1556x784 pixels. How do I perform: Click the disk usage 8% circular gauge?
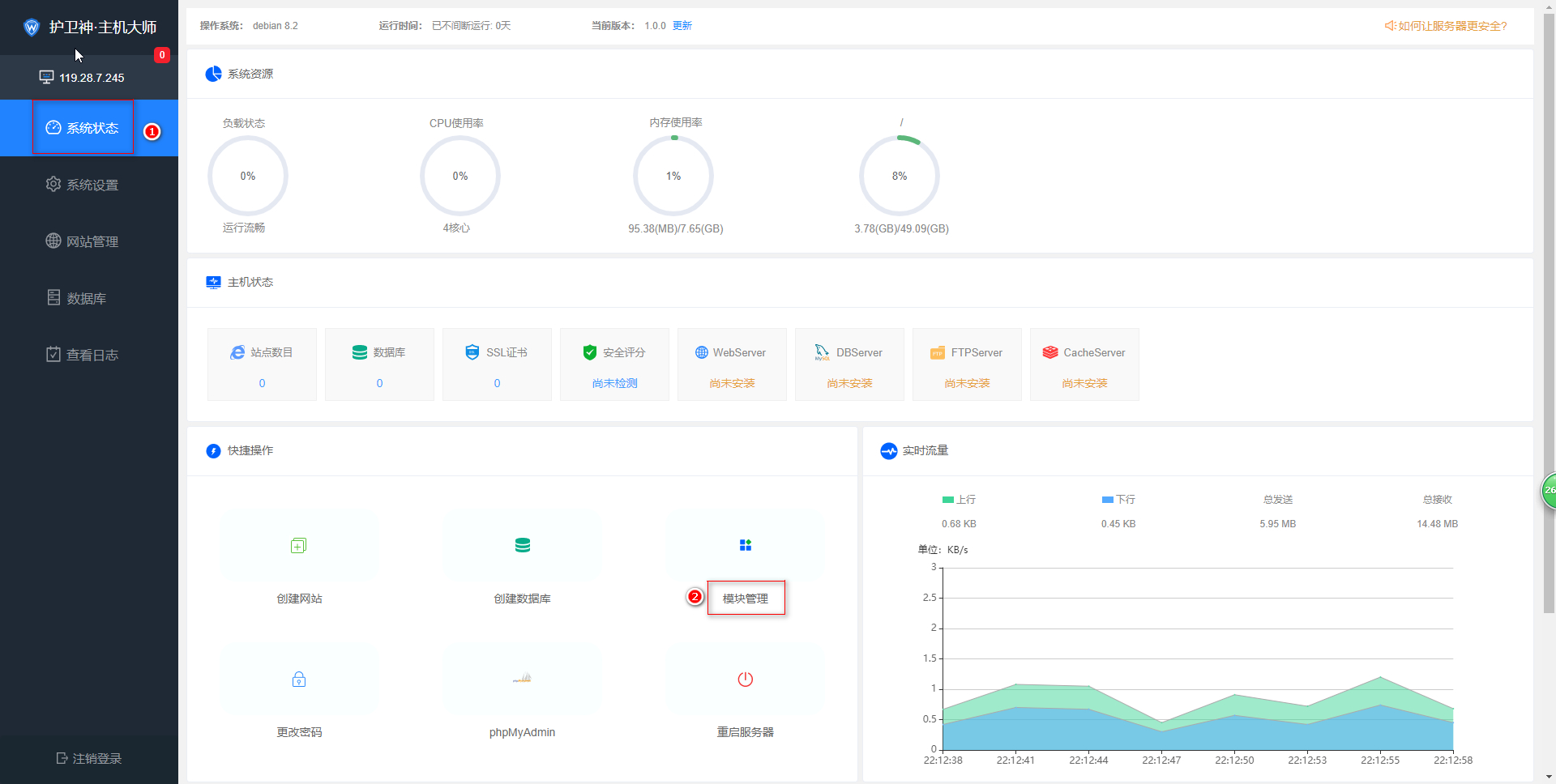[900, 176]
